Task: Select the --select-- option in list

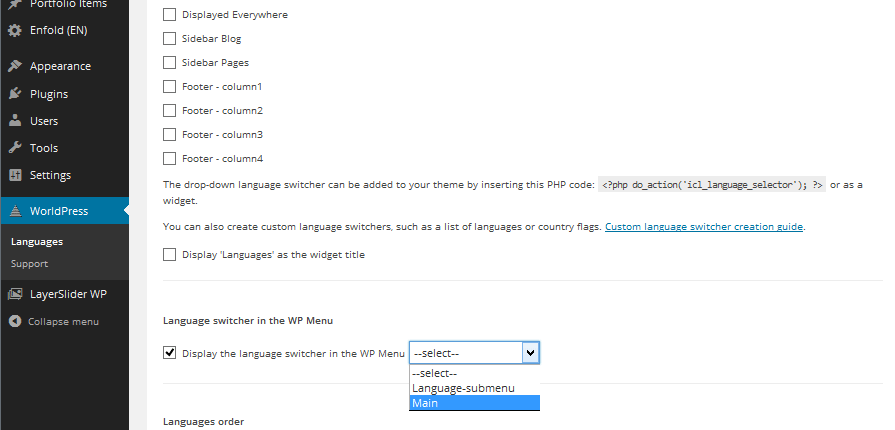Action: click(474, 373)
